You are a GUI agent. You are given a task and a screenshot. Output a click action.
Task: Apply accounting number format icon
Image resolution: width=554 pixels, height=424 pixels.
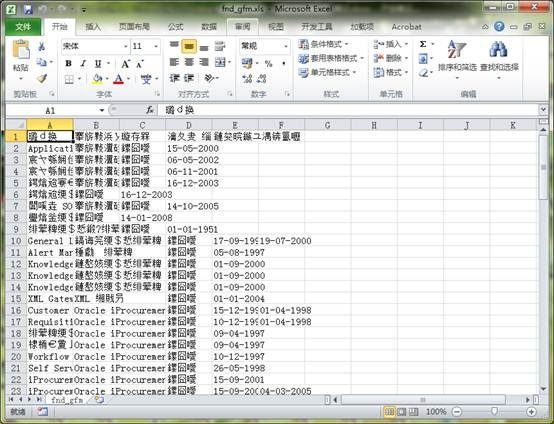click(247, 64)
